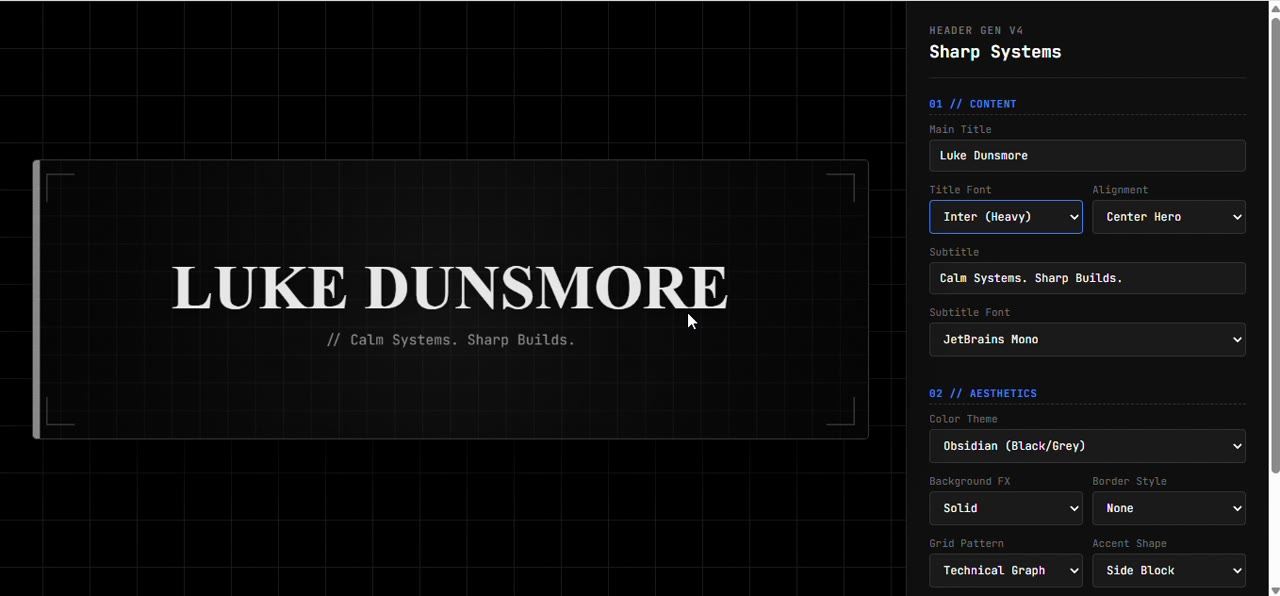The image size is (1280, 596).
Task: Open the Grid Pattern Technical Graph dropdown
Action: tap(1005, 570)
